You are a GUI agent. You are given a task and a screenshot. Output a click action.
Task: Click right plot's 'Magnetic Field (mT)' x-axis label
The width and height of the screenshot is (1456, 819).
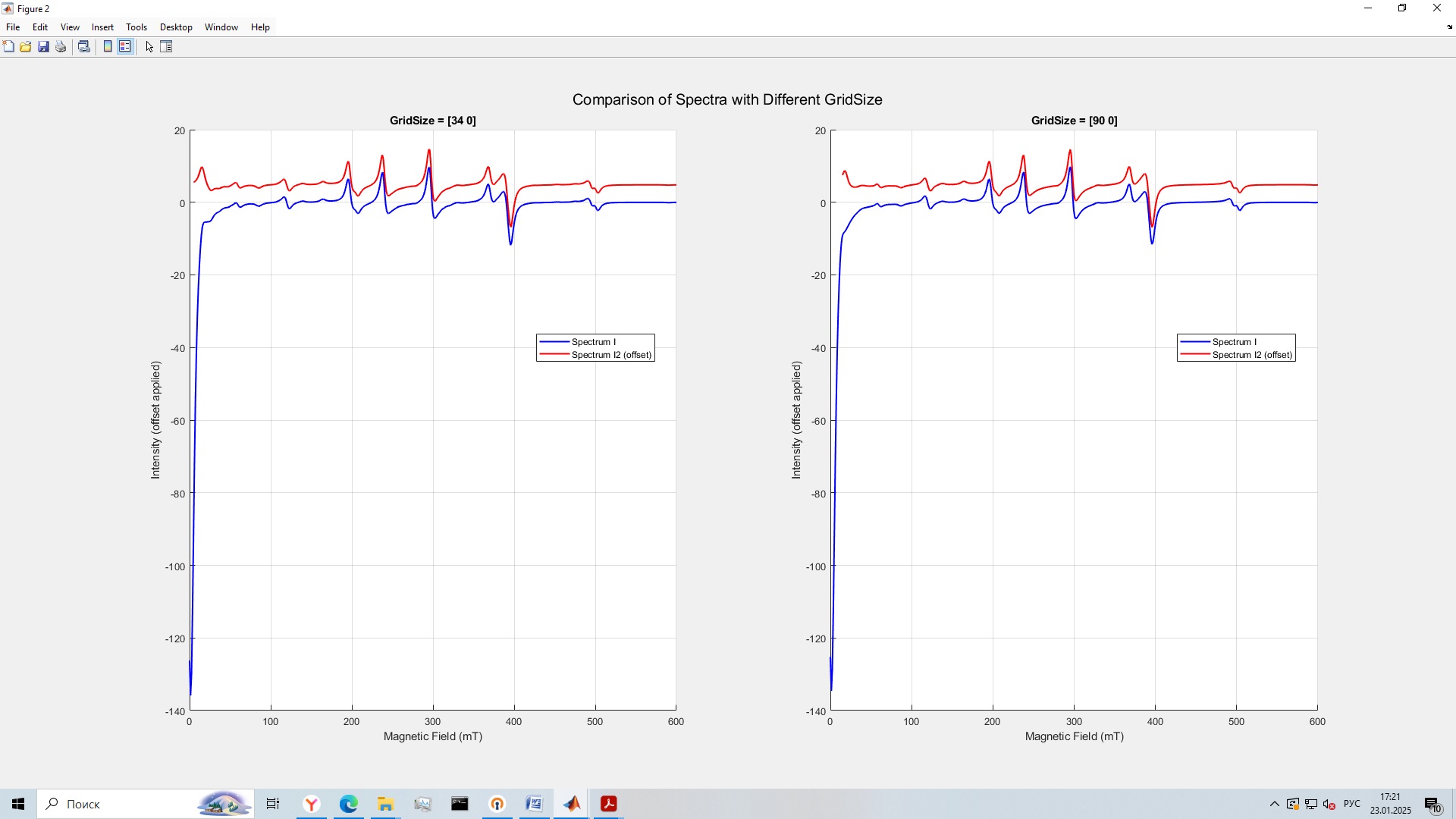click(1074, 736)
